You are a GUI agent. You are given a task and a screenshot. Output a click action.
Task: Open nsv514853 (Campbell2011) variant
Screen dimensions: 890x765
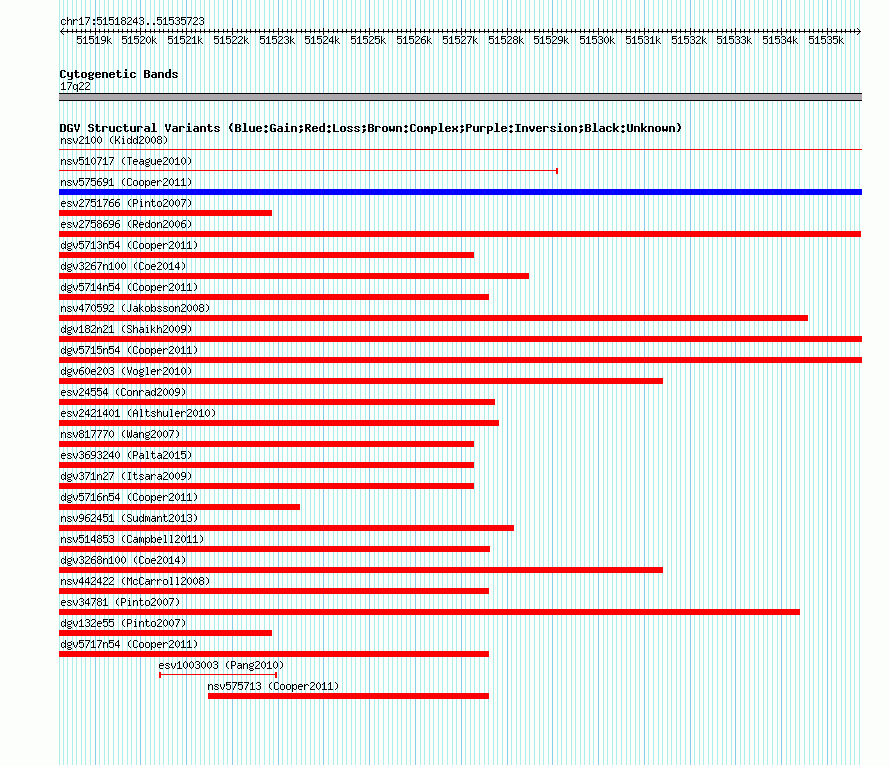[132, 539]
